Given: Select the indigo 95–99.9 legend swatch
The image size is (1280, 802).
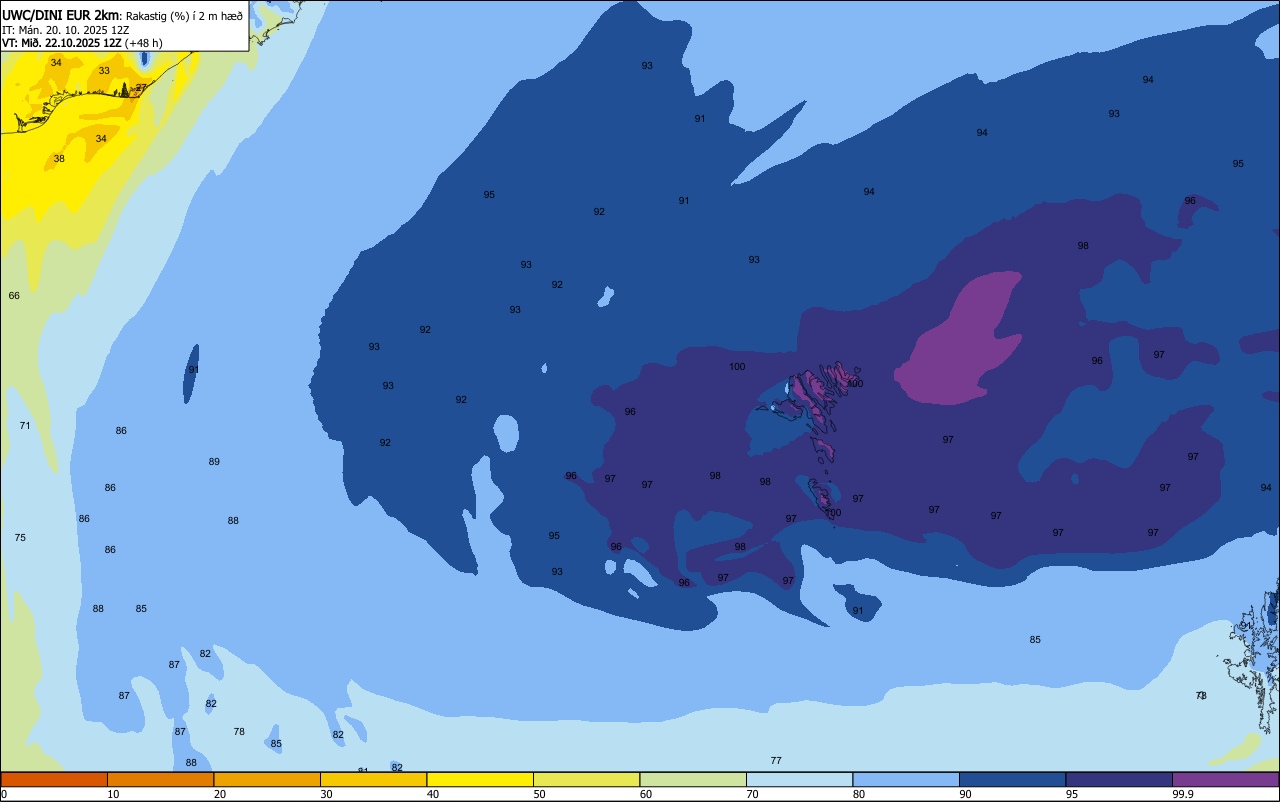Looking at the screenshot, I should (1119, 779).
